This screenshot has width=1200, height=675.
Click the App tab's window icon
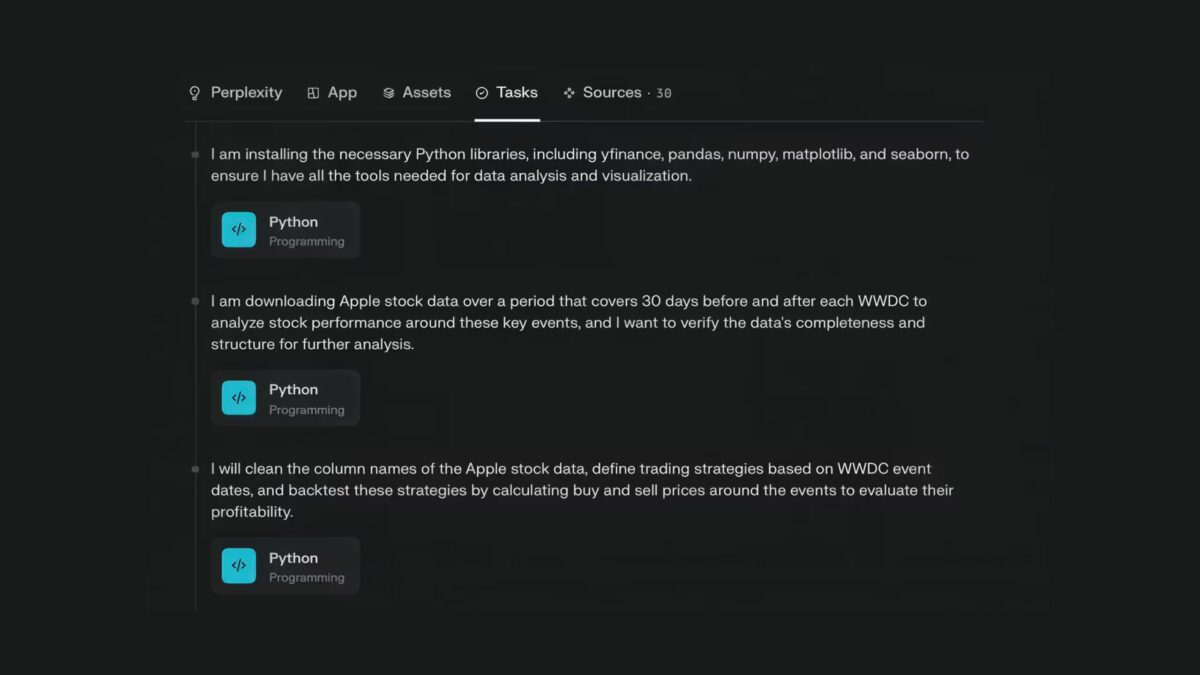(x=313, y=93)
